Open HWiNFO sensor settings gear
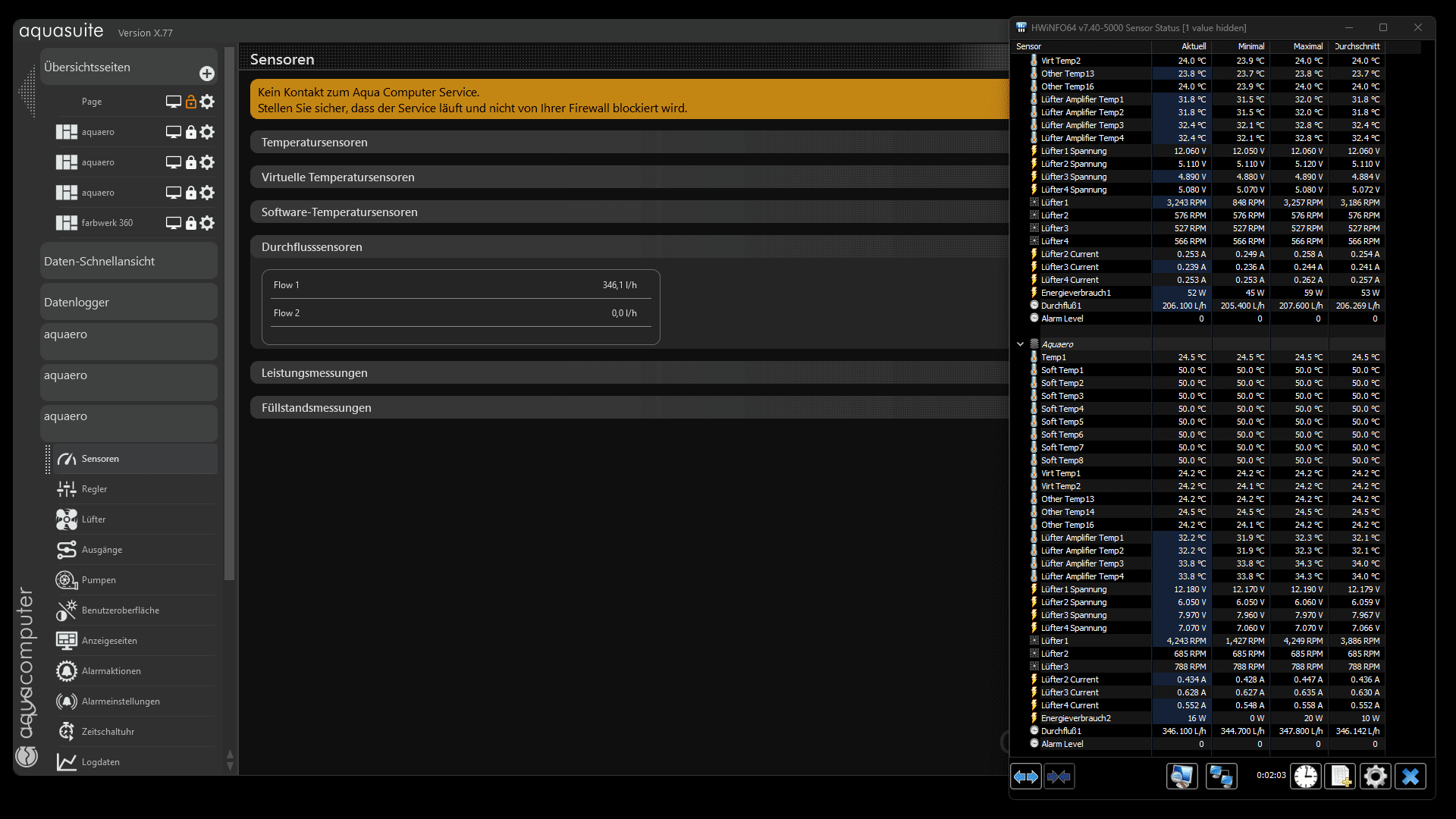This screenshot has width=1456, height=819. (x=1375, y=777)
